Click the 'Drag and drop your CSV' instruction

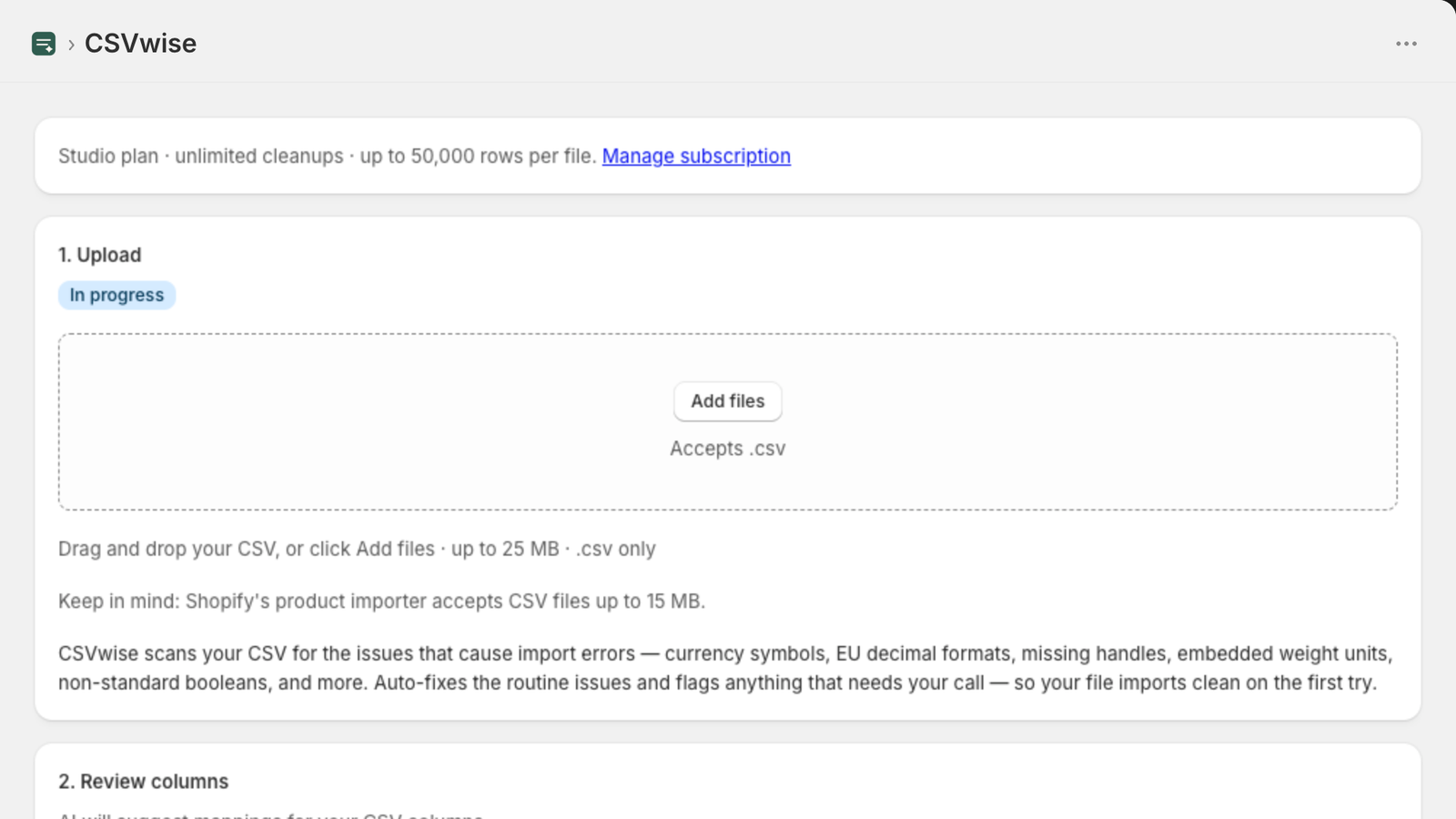357,549
